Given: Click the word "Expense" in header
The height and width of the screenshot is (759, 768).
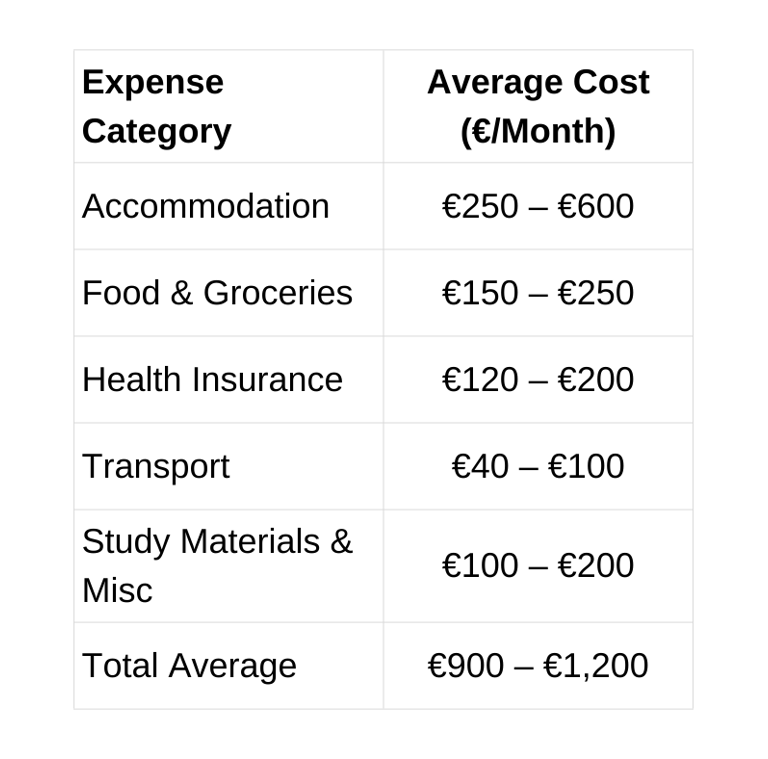Looking at the screenshot, I should (153, 82).
